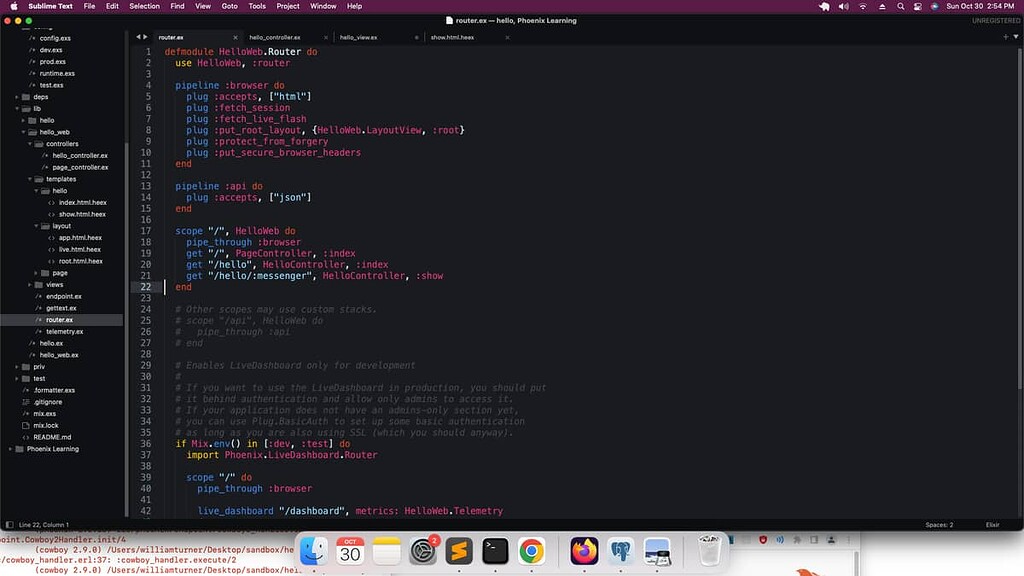Open the Goto menu
The width and height of the screenshot is (1024, 576).
tap(230, 5)
